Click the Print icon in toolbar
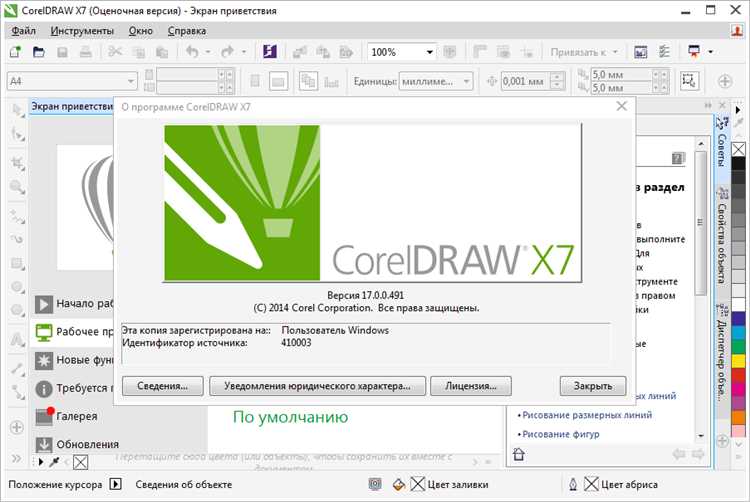 tap(86, 52)
